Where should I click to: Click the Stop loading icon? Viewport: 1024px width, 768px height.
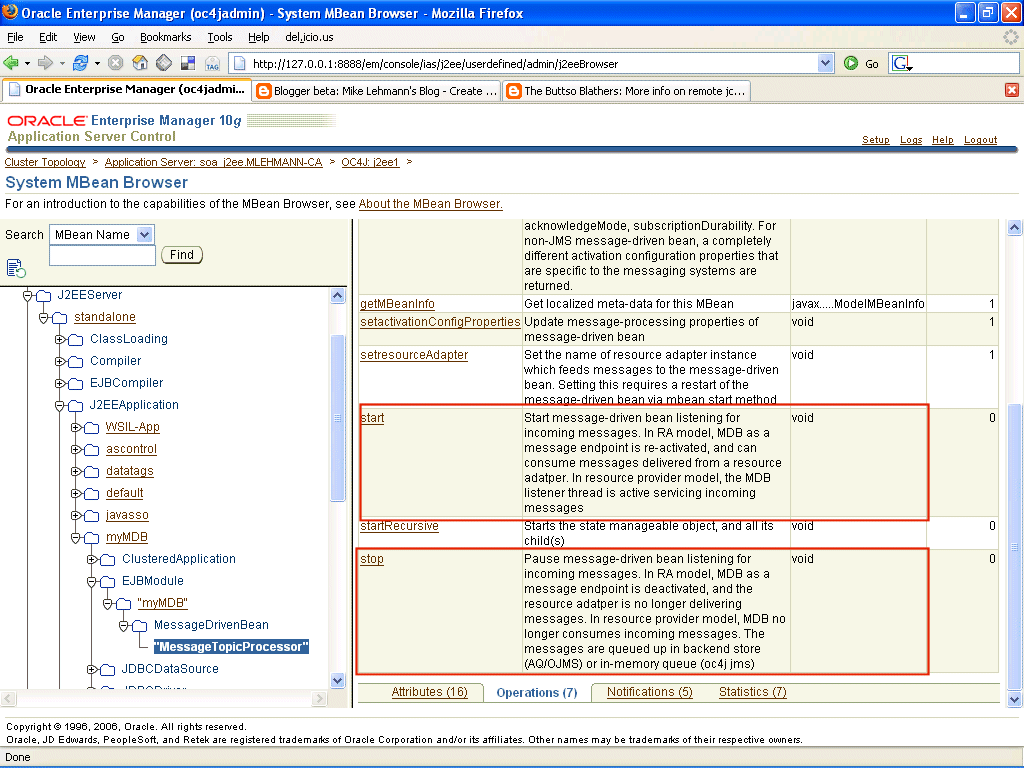click(x=116, y=63)
